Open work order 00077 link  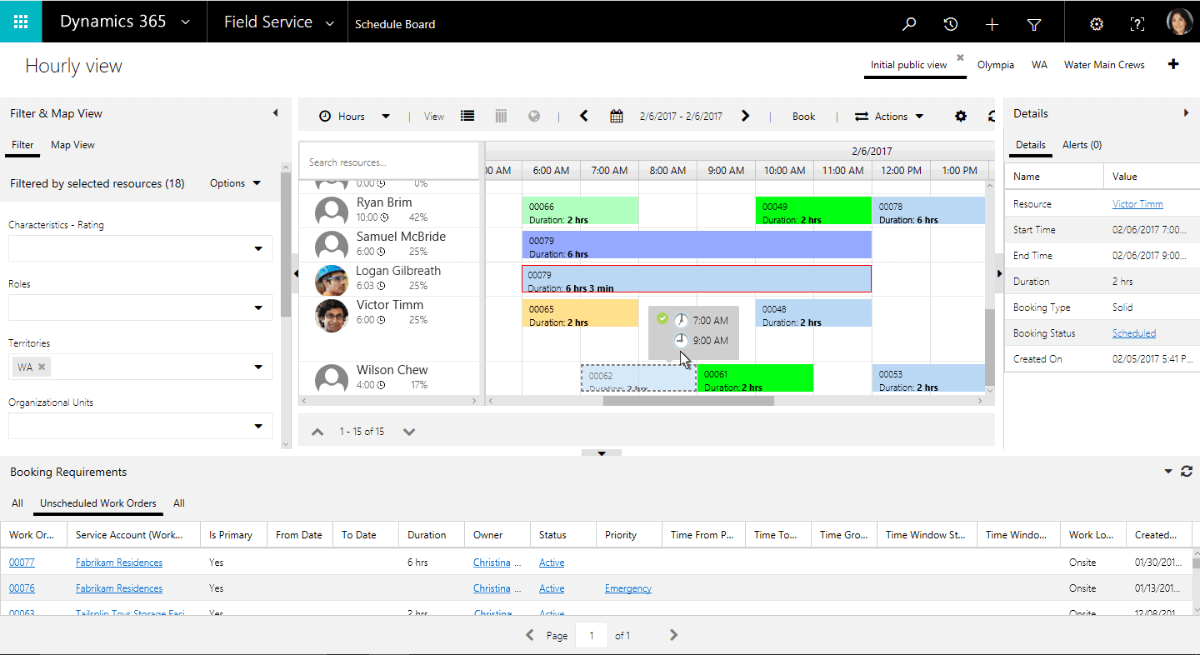[22, 563]
